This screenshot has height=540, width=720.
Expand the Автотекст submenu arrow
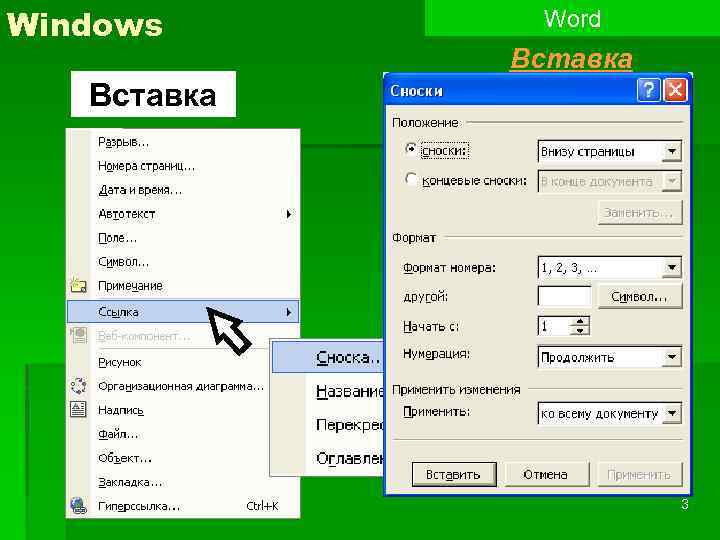288,214
